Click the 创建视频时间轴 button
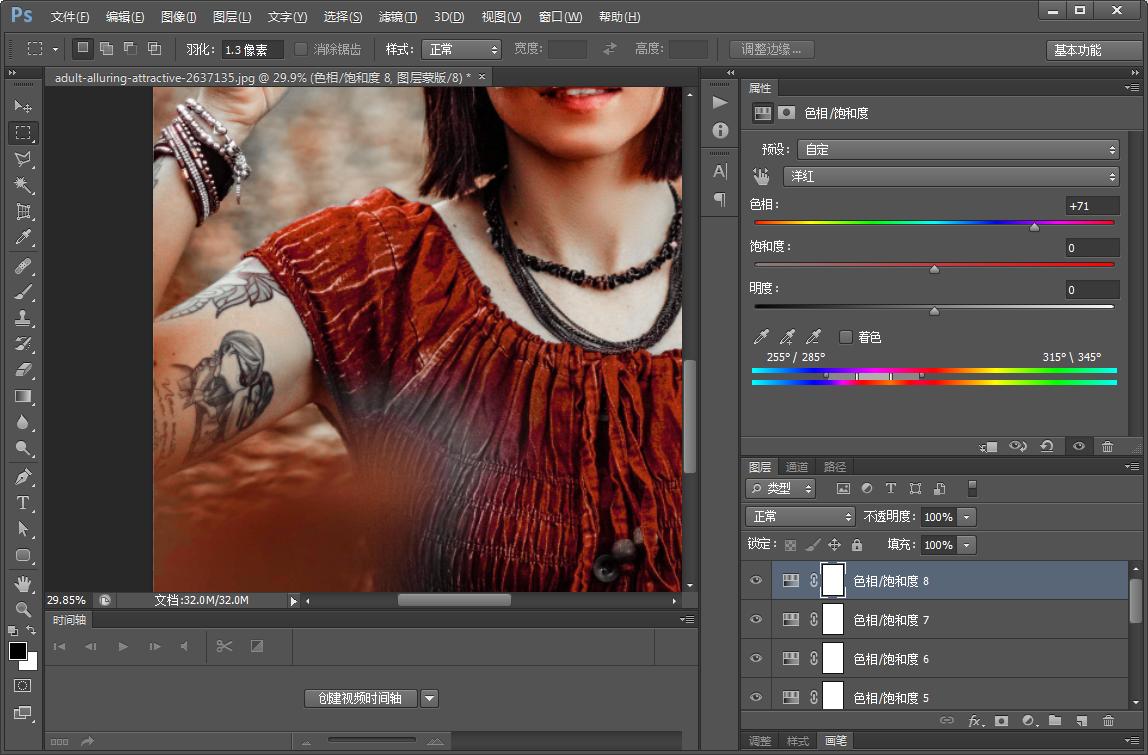Screen dimensions: 1148x755 pyautogui.click(x=360, y=698)
